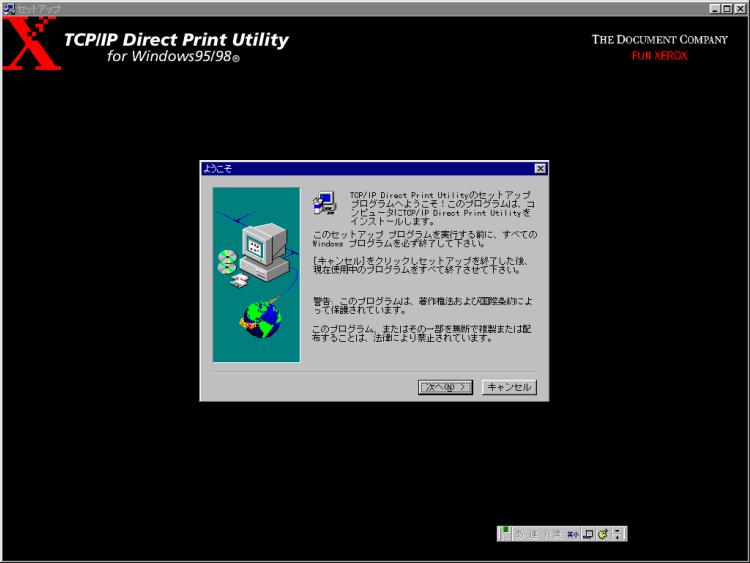Click the blue 英小 character mode icon

(573, 534)
